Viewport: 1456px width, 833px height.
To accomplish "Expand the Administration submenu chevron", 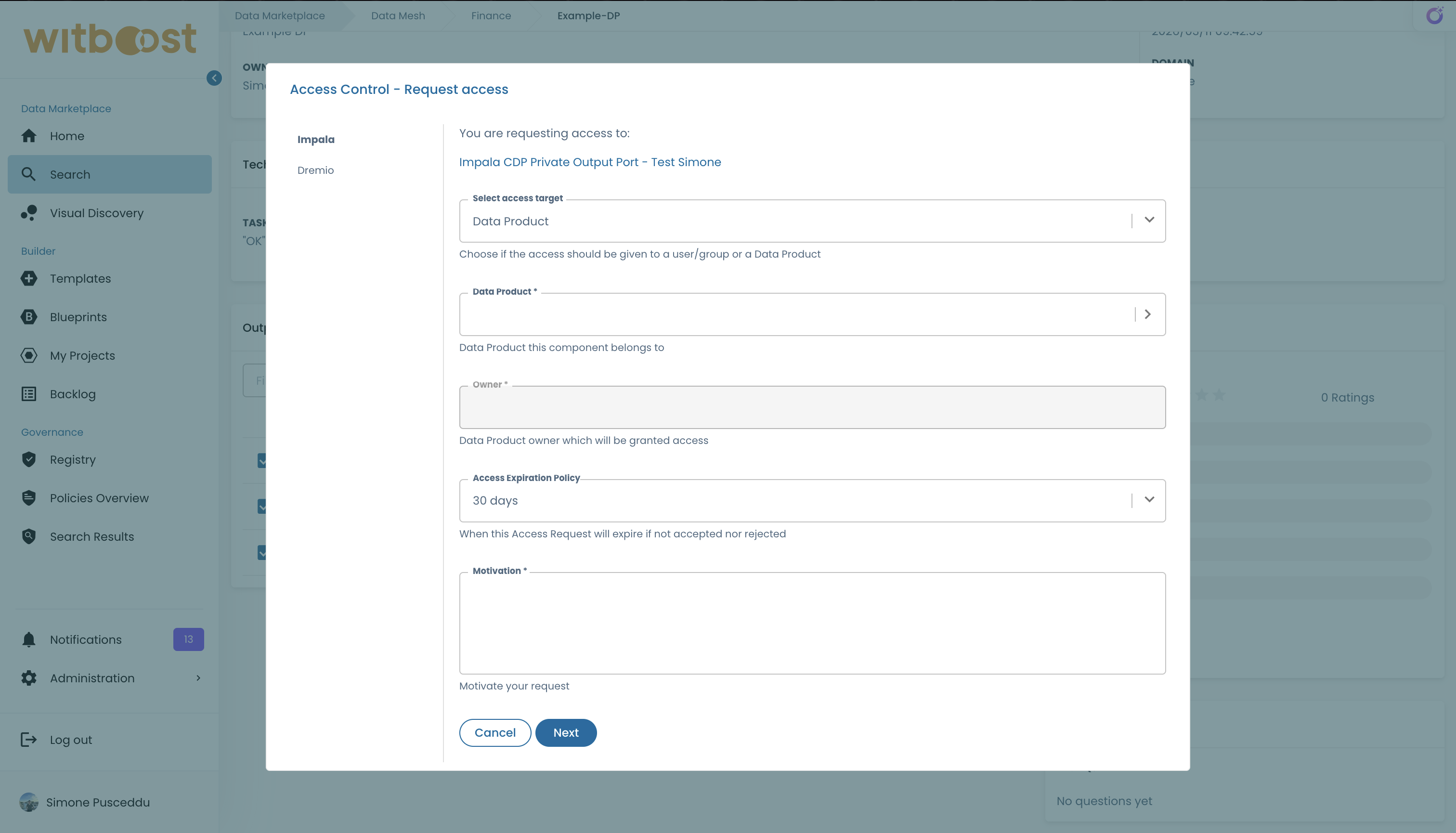I will click(198, 677).
